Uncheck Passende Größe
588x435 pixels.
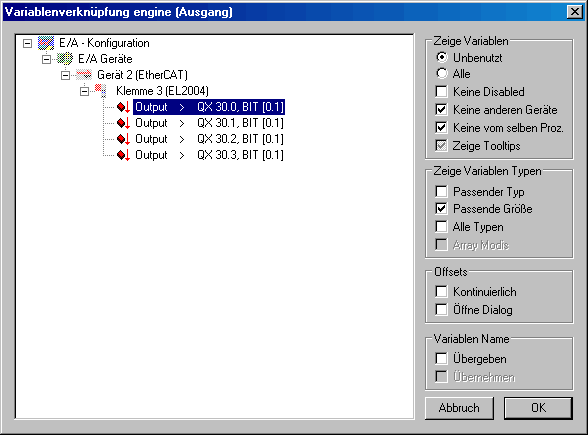coord(442,208)
